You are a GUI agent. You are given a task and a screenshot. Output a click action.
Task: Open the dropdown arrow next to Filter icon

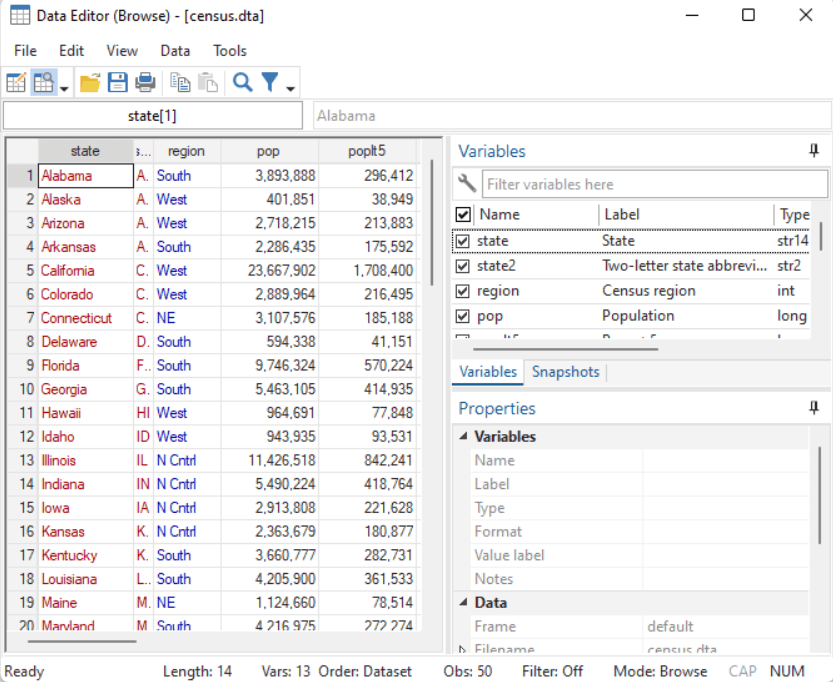point(291,88)
